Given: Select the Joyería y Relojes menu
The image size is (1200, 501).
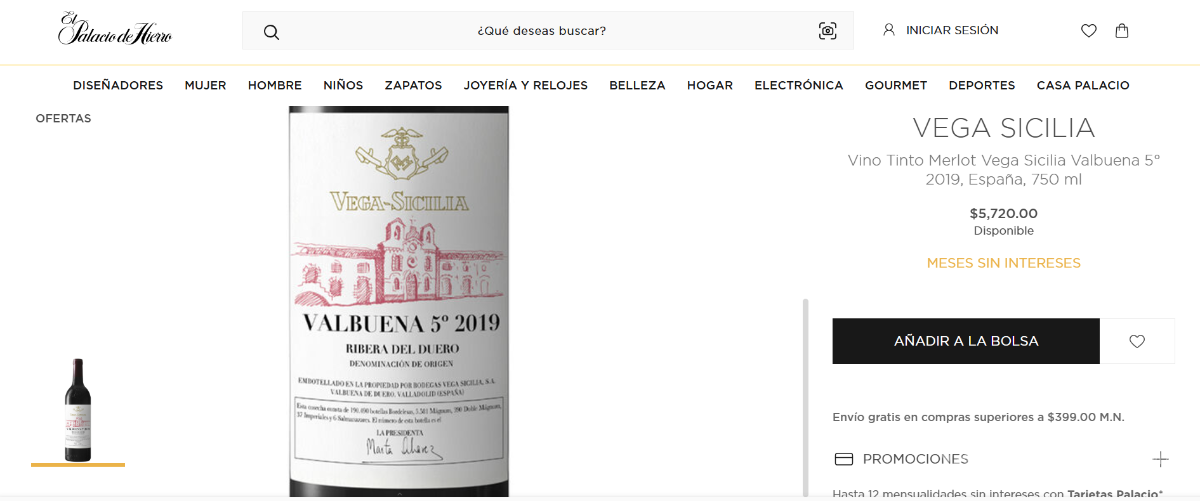Looking at the screenshot, I should [x=525, y=85].
